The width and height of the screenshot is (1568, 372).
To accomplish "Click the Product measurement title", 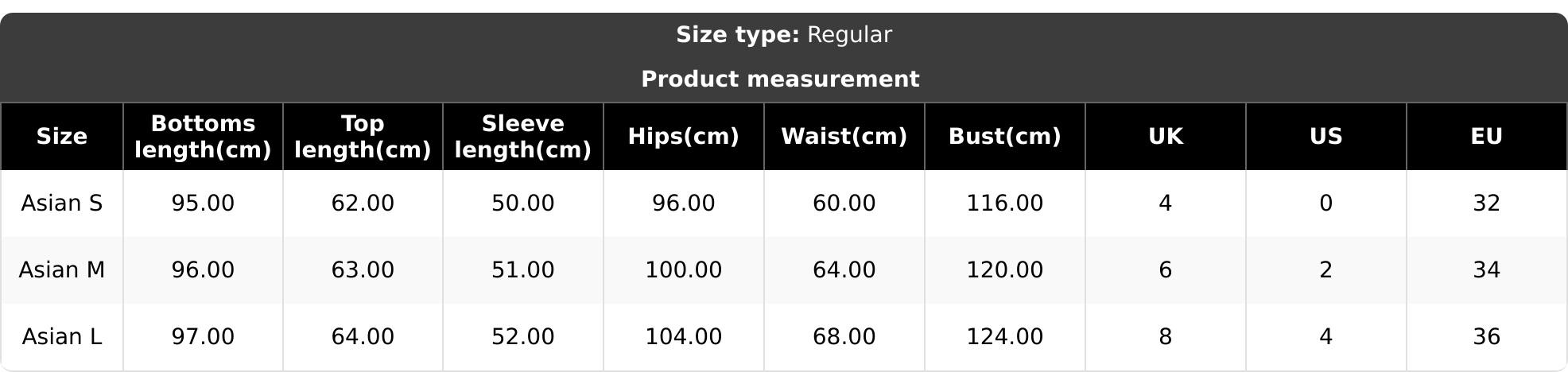I will tap(779, 79).
